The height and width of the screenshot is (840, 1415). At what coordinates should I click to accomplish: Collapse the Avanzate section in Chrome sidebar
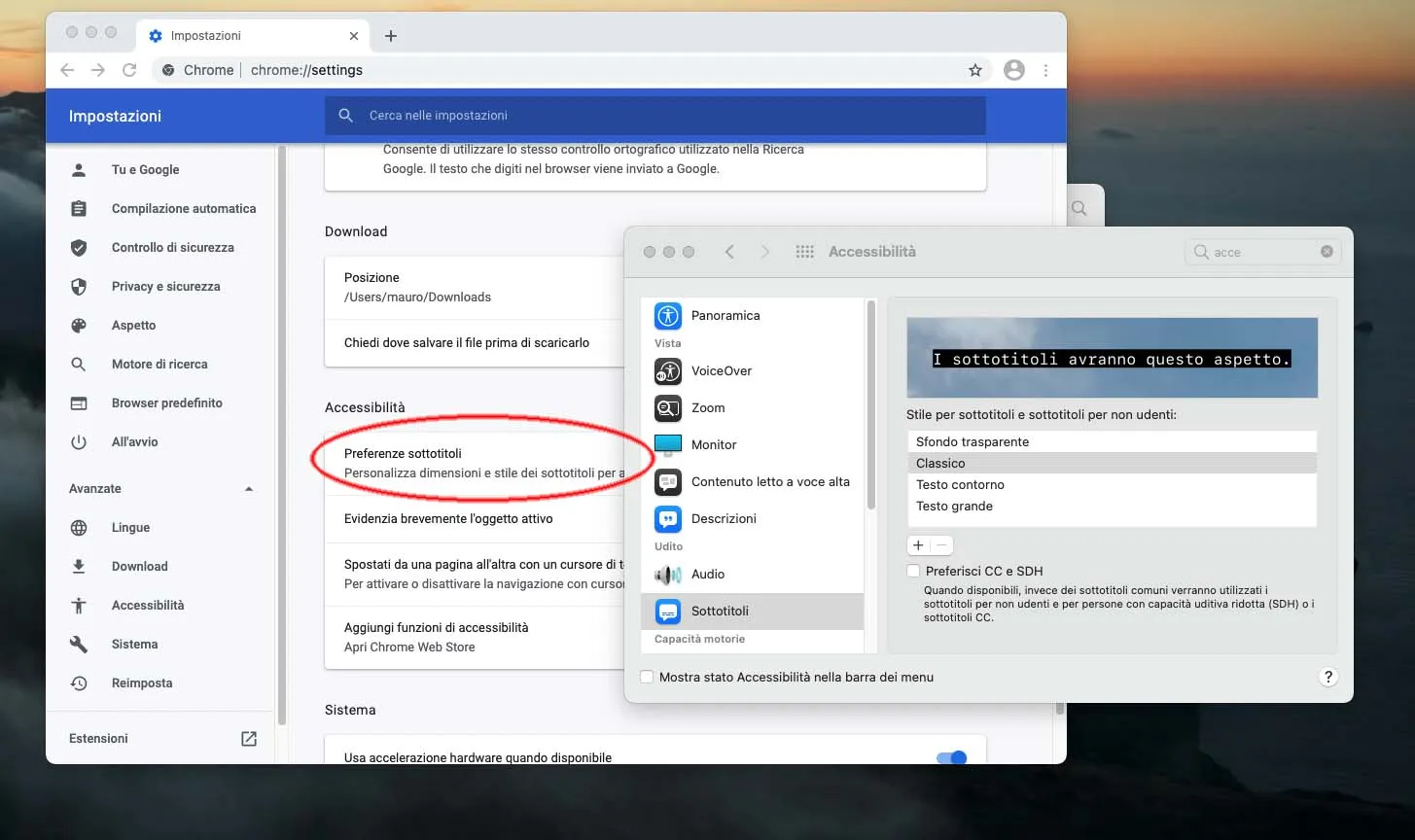248,488
